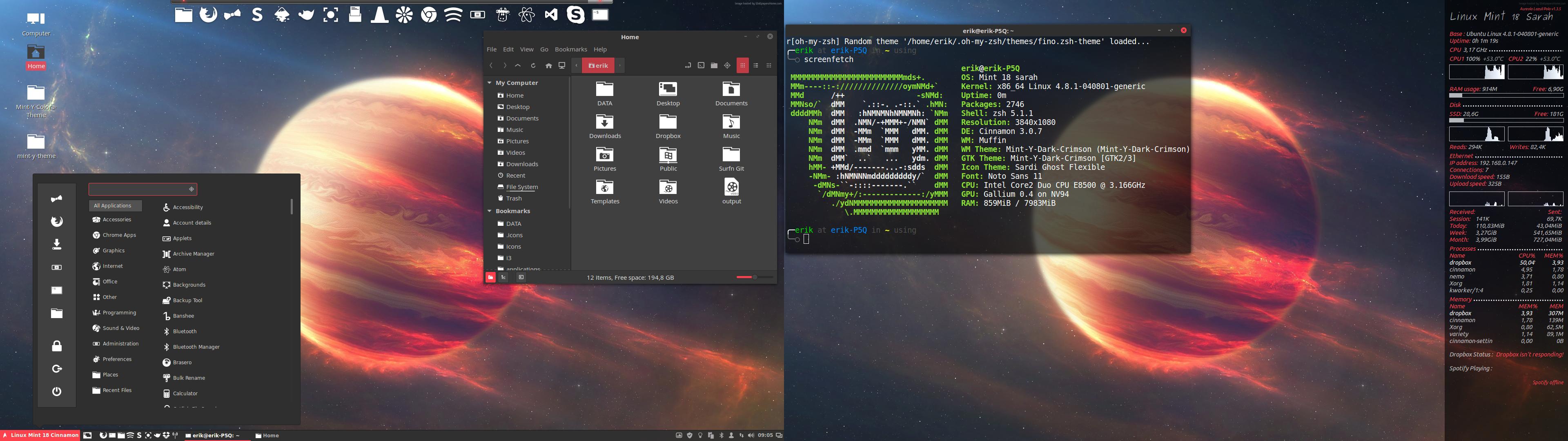Collapse the My Computer sidebar section
The width and height of the screenshot is (1568, 441).
point(490,83)
